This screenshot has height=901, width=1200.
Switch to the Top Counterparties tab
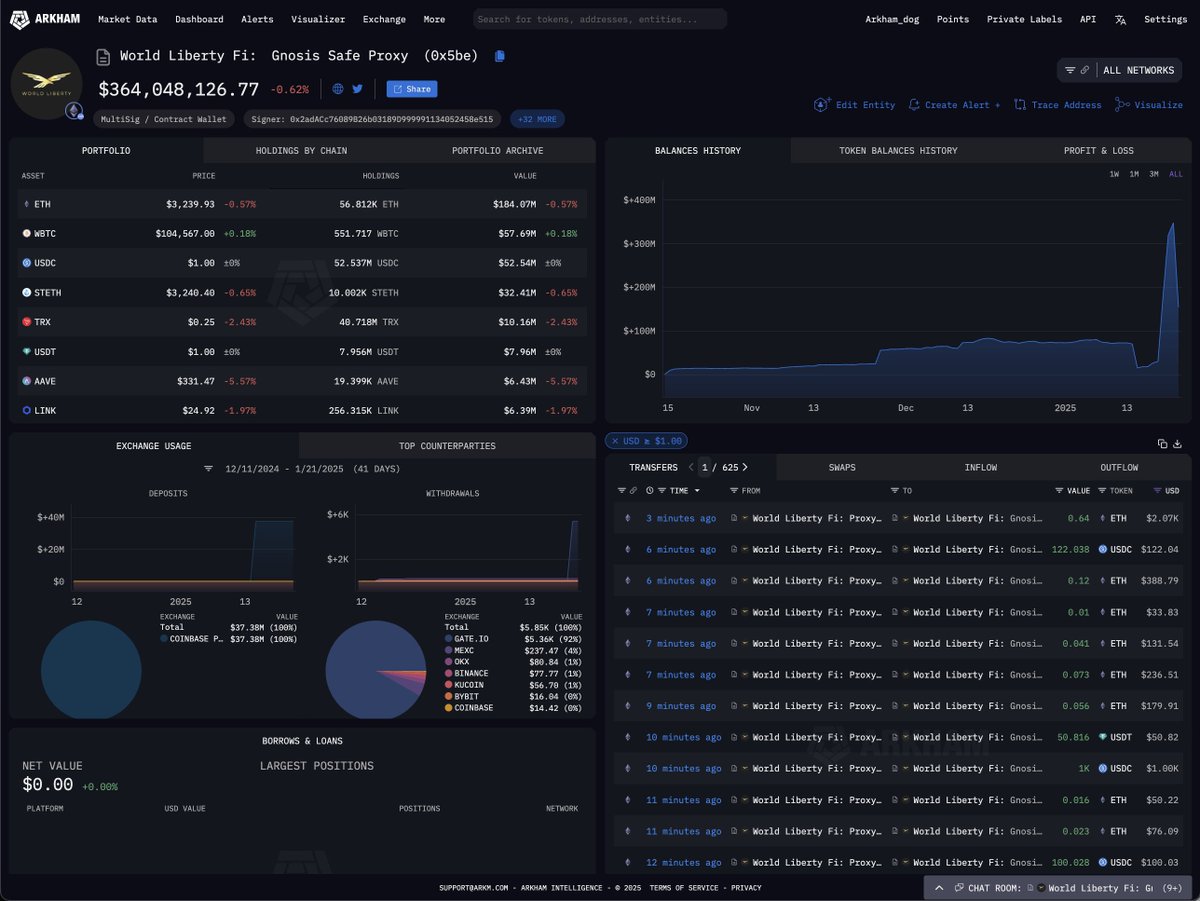pyautogui.click(x=447, y=445)
